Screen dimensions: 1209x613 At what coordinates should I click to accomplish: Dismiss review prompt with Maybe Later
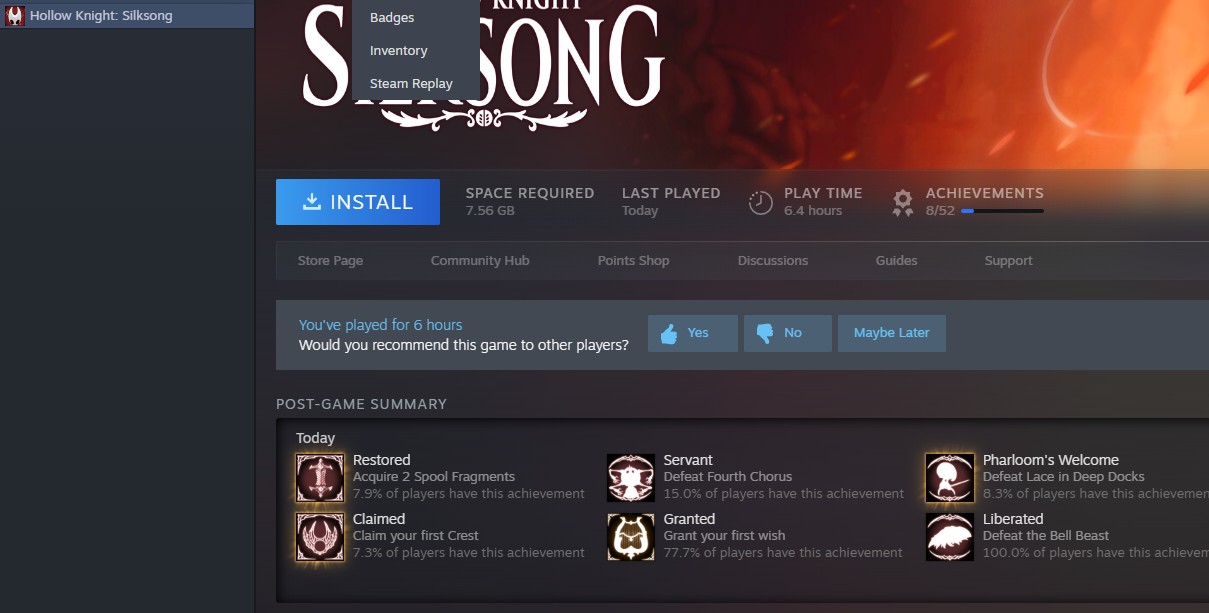tap(892, 333)
